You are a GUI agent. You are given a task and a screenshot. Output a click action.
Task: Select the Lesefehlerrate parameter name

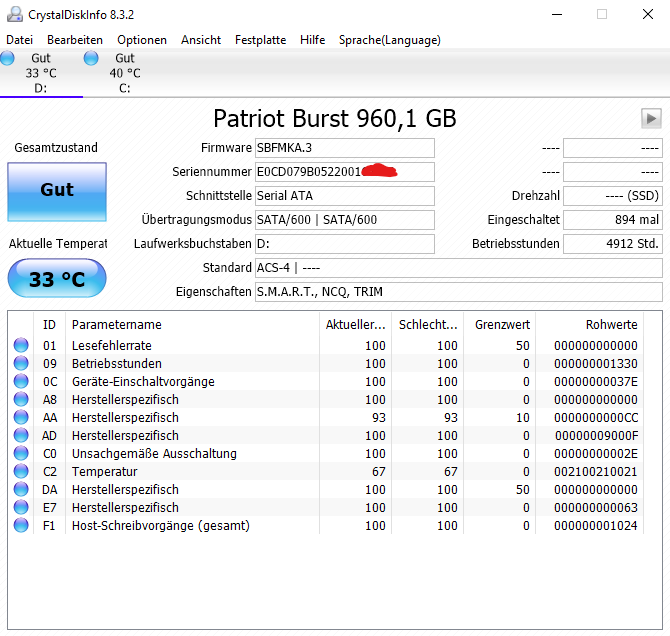click(112, 345)
